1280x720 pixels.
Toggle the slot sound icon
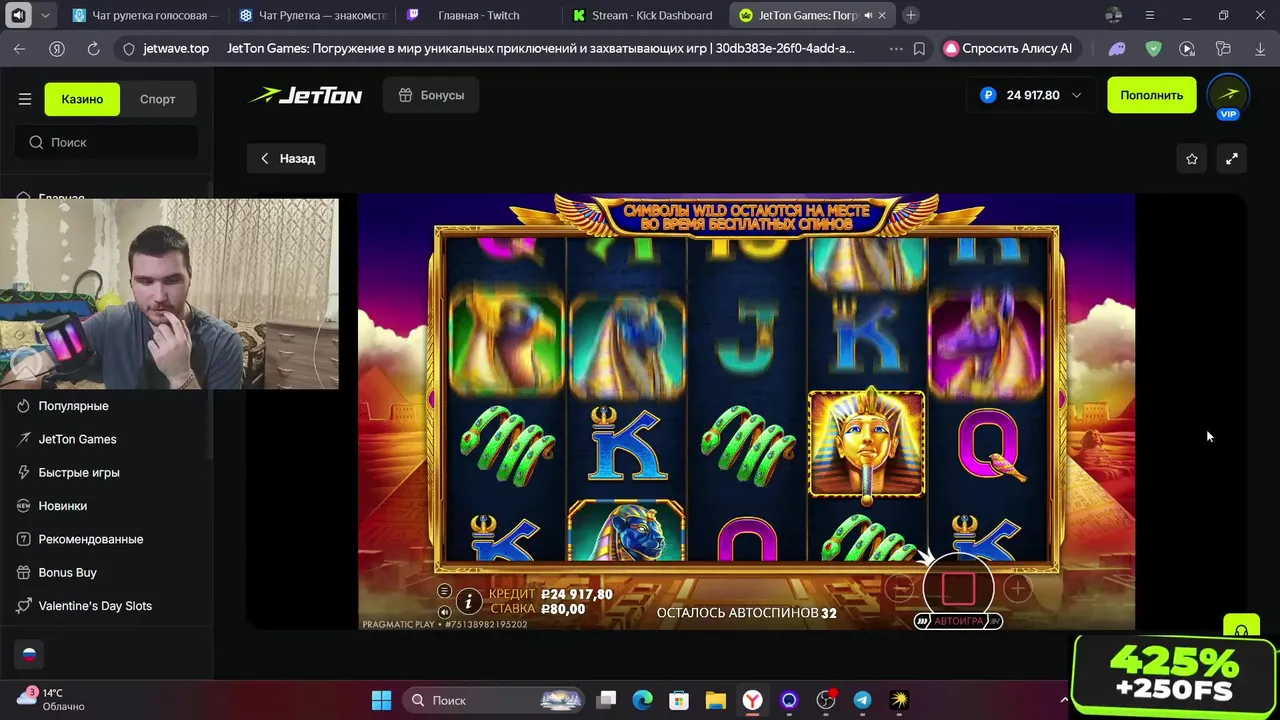[x=444, y=611]
